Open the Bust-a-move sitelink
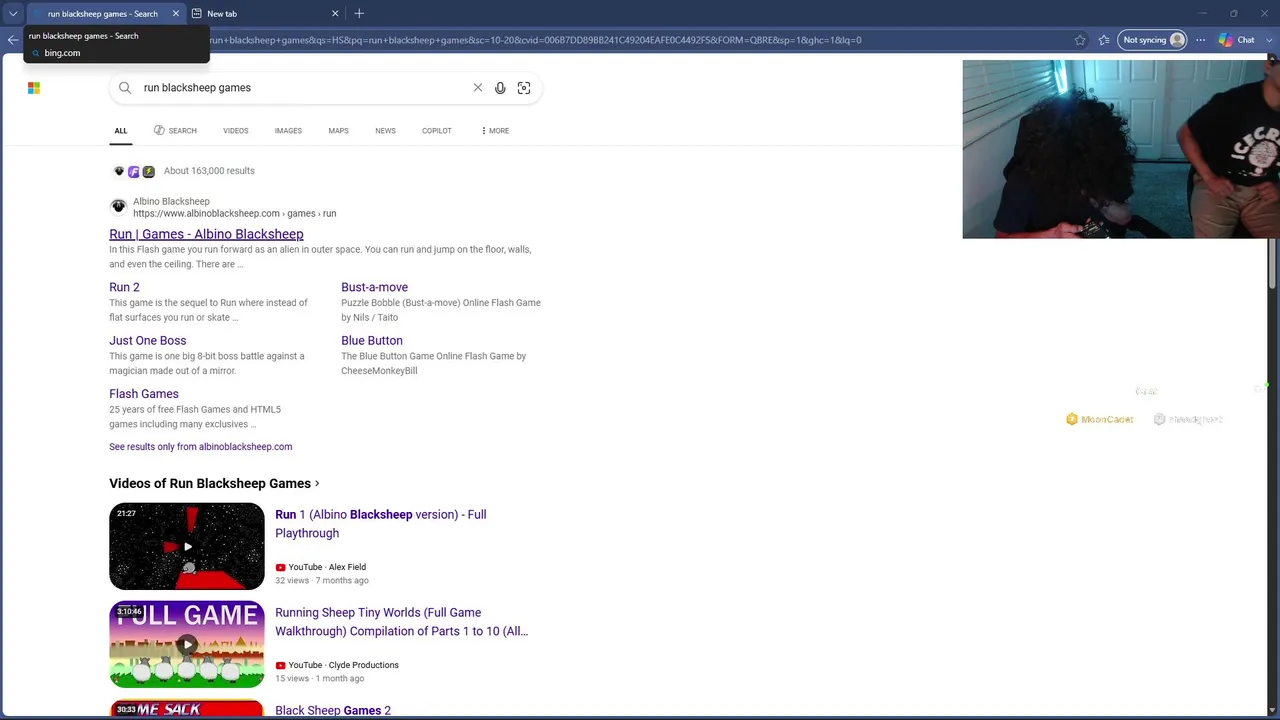The image size is (1280, 720). (374, 287)
